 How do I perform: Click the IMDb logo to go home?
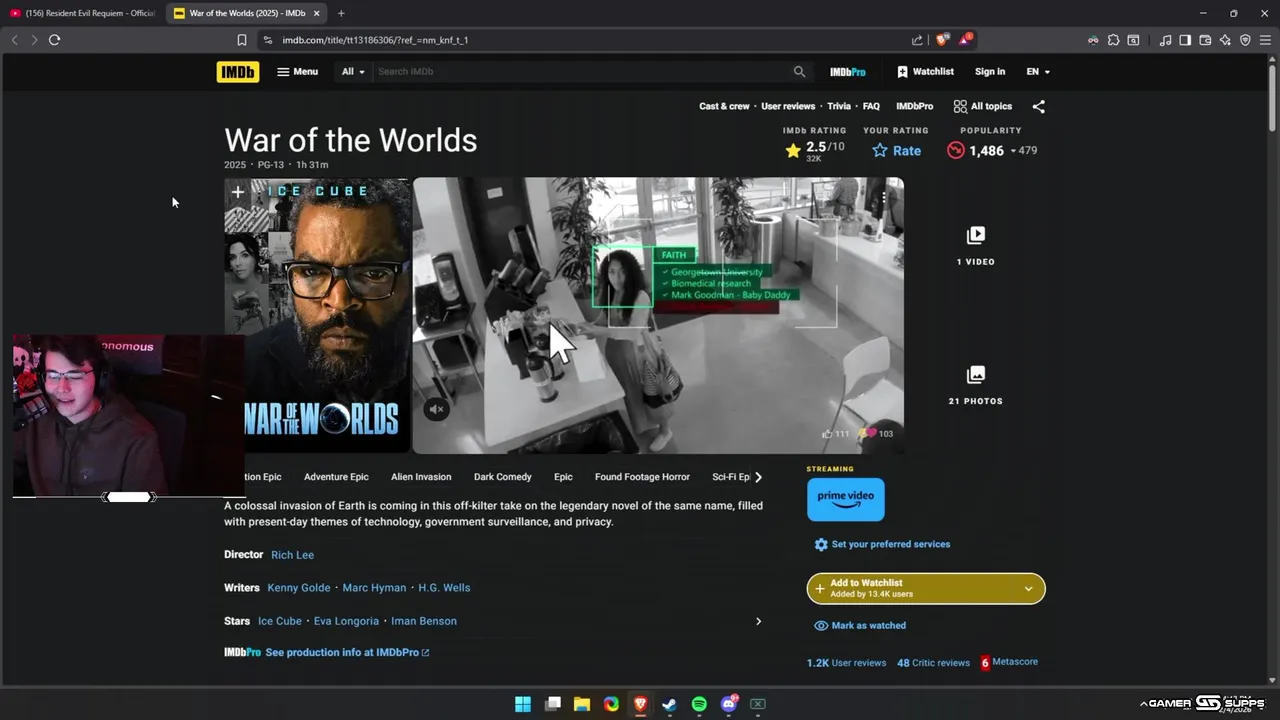click(238, 72)
